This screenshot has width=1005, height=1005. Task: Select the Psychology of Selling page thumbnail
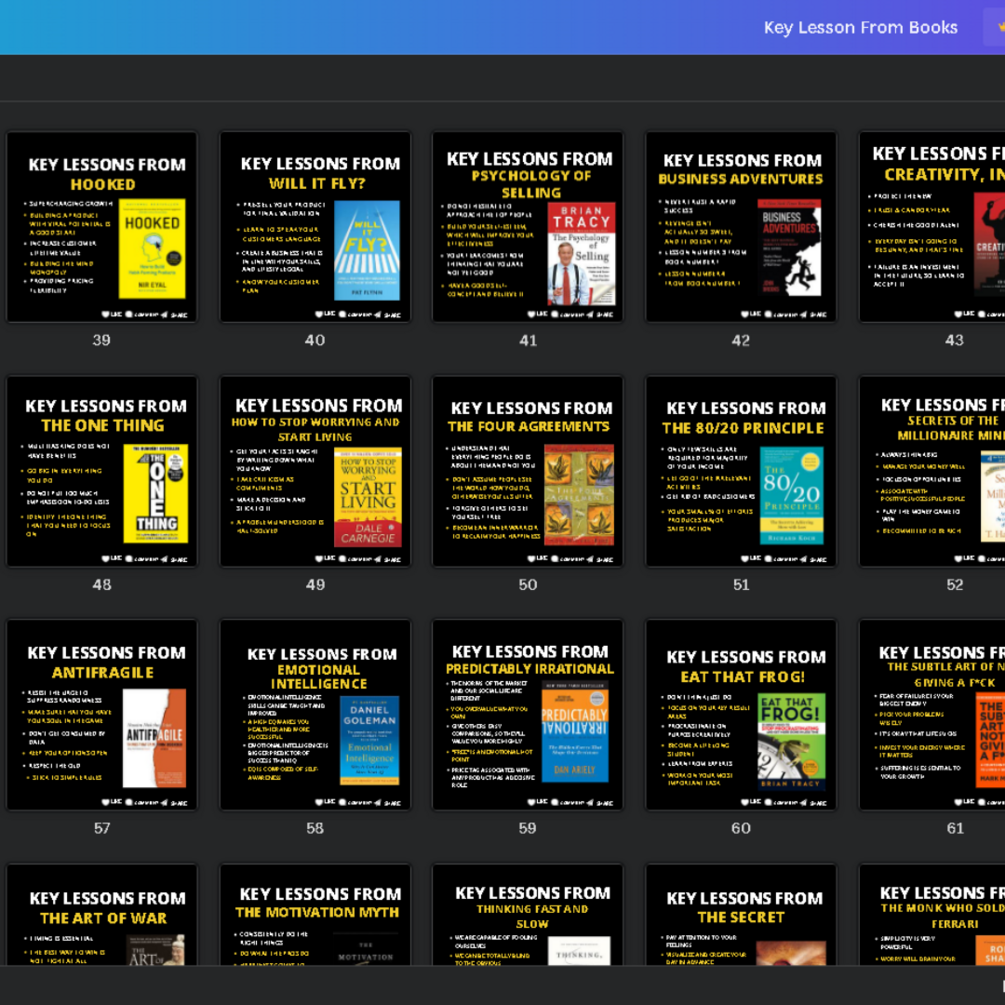click(x=528, y=227)
